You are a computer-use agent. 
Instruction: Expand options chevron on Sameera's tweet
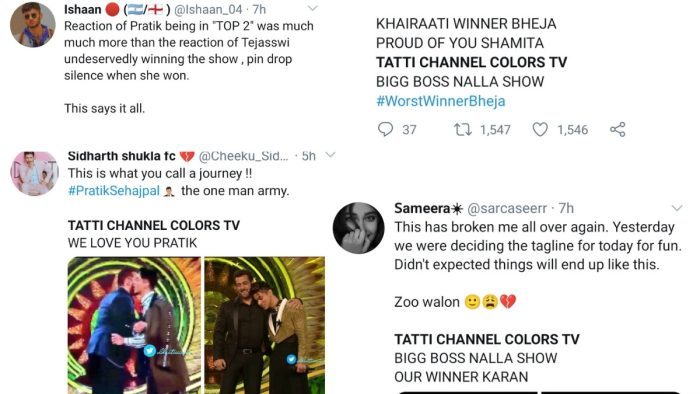coord(677,208)
